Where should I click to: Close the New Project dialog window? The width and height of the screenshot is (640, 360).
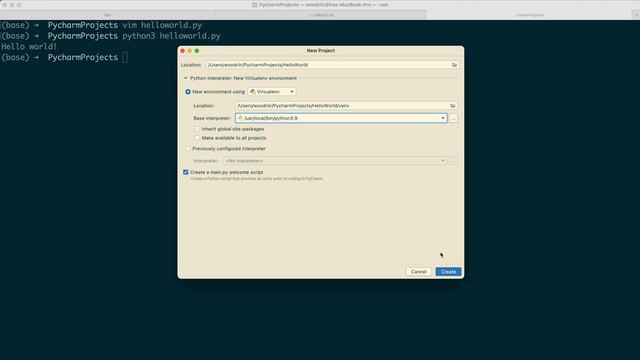point(182,51)
